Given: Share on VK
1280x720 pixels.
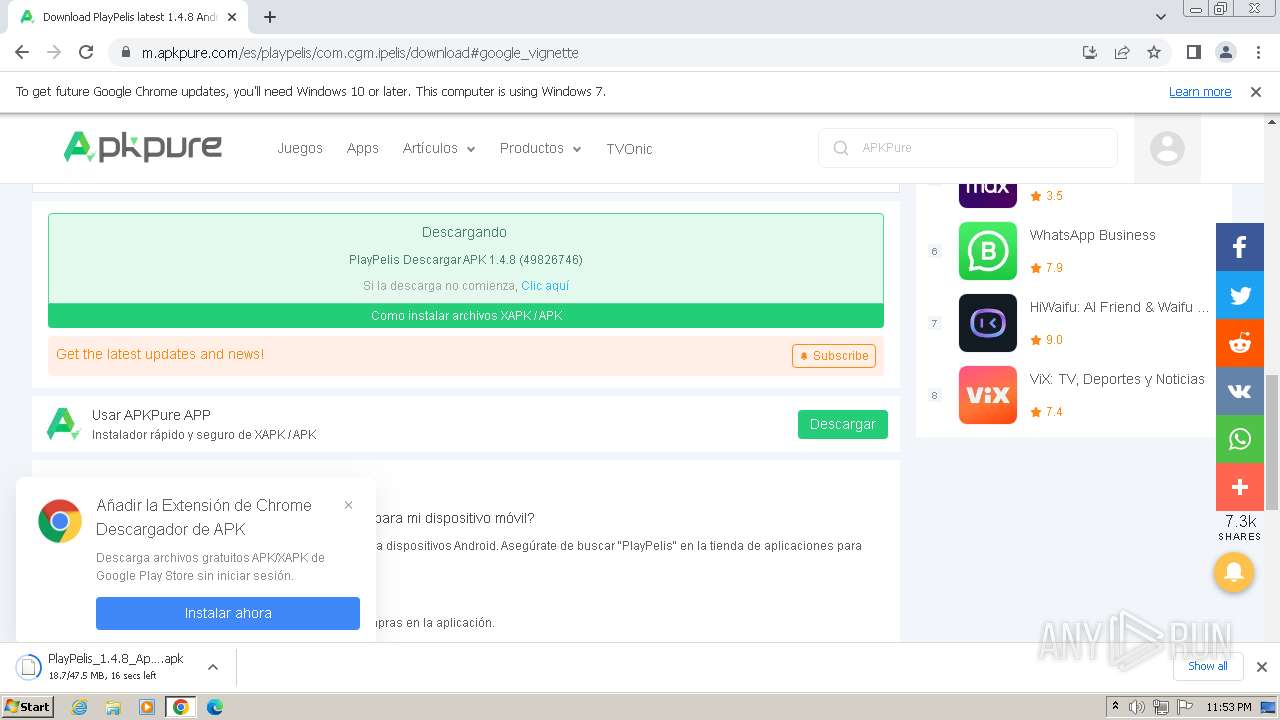Looking at the screenshot, I should (1240, 391).
